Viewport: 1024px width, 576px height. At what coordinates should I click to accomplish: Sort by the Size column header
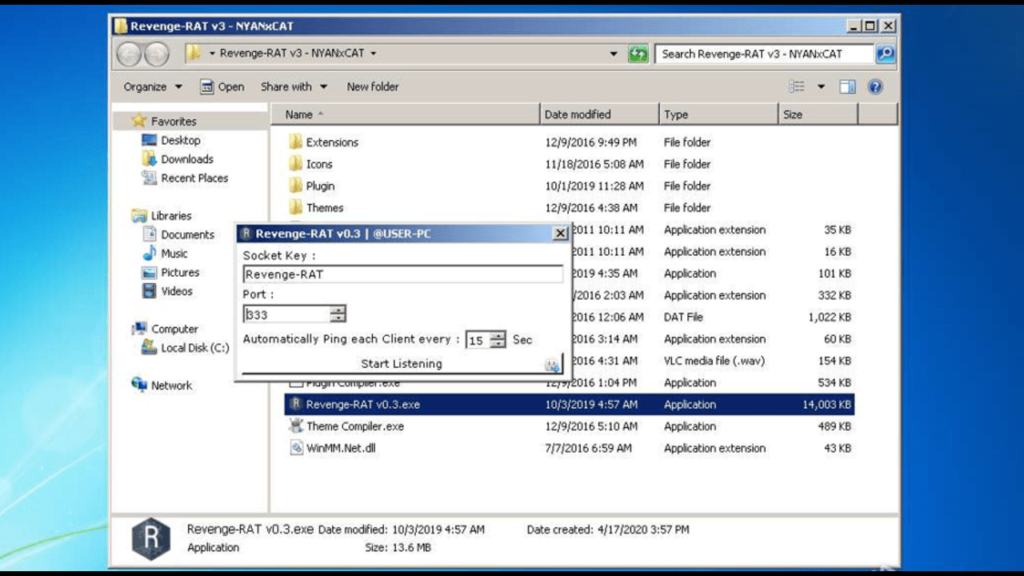click(818, 114)
